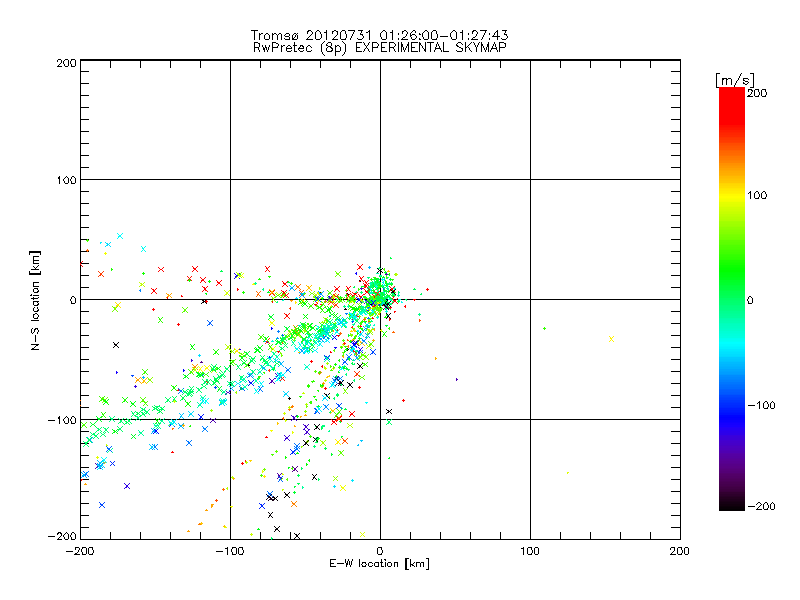
Task: Select the [m/s] unit label above colorbar
Action: [733, 79]
